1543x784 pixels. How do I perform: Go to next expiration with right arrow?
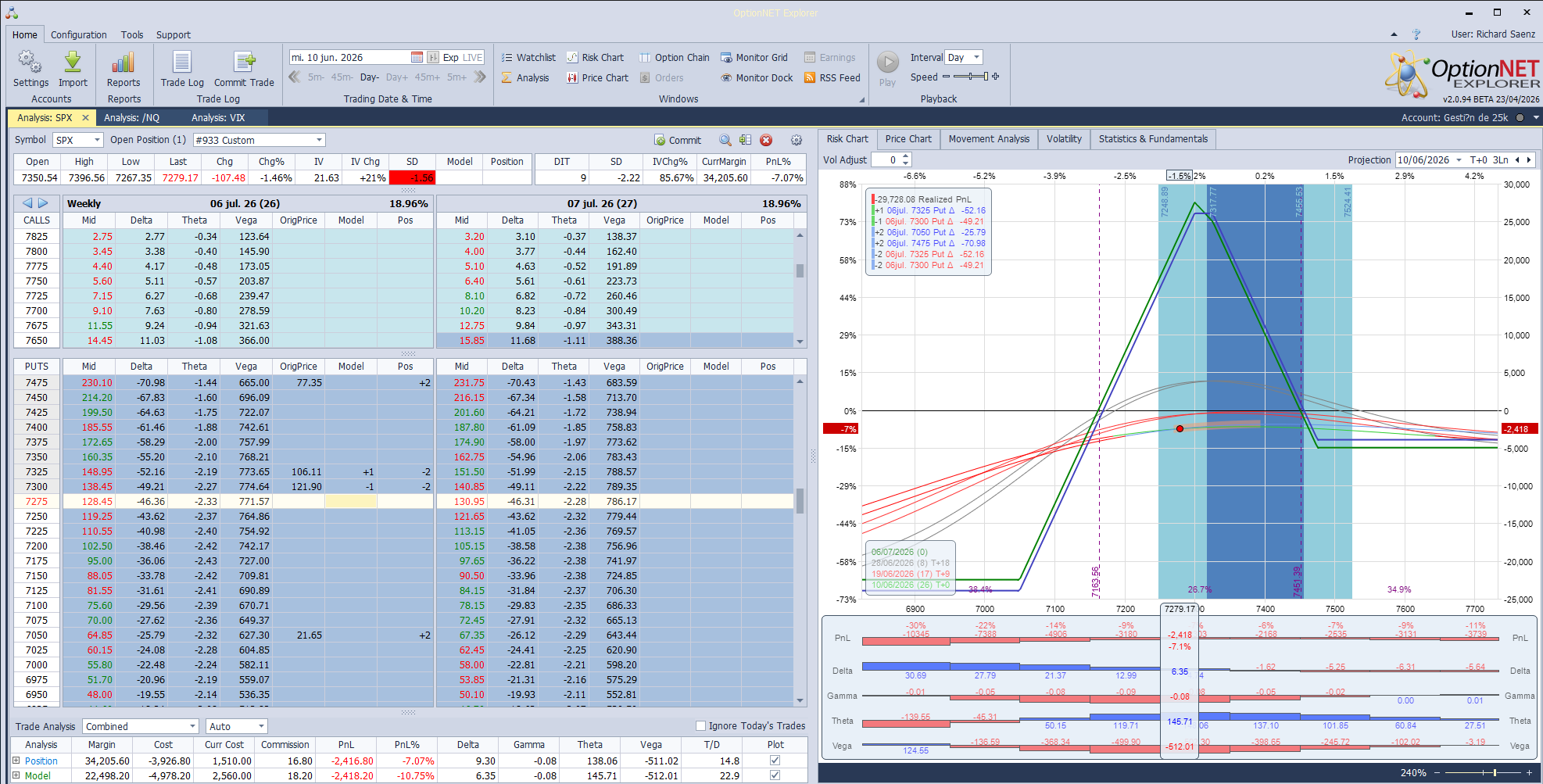pos(43,203)
